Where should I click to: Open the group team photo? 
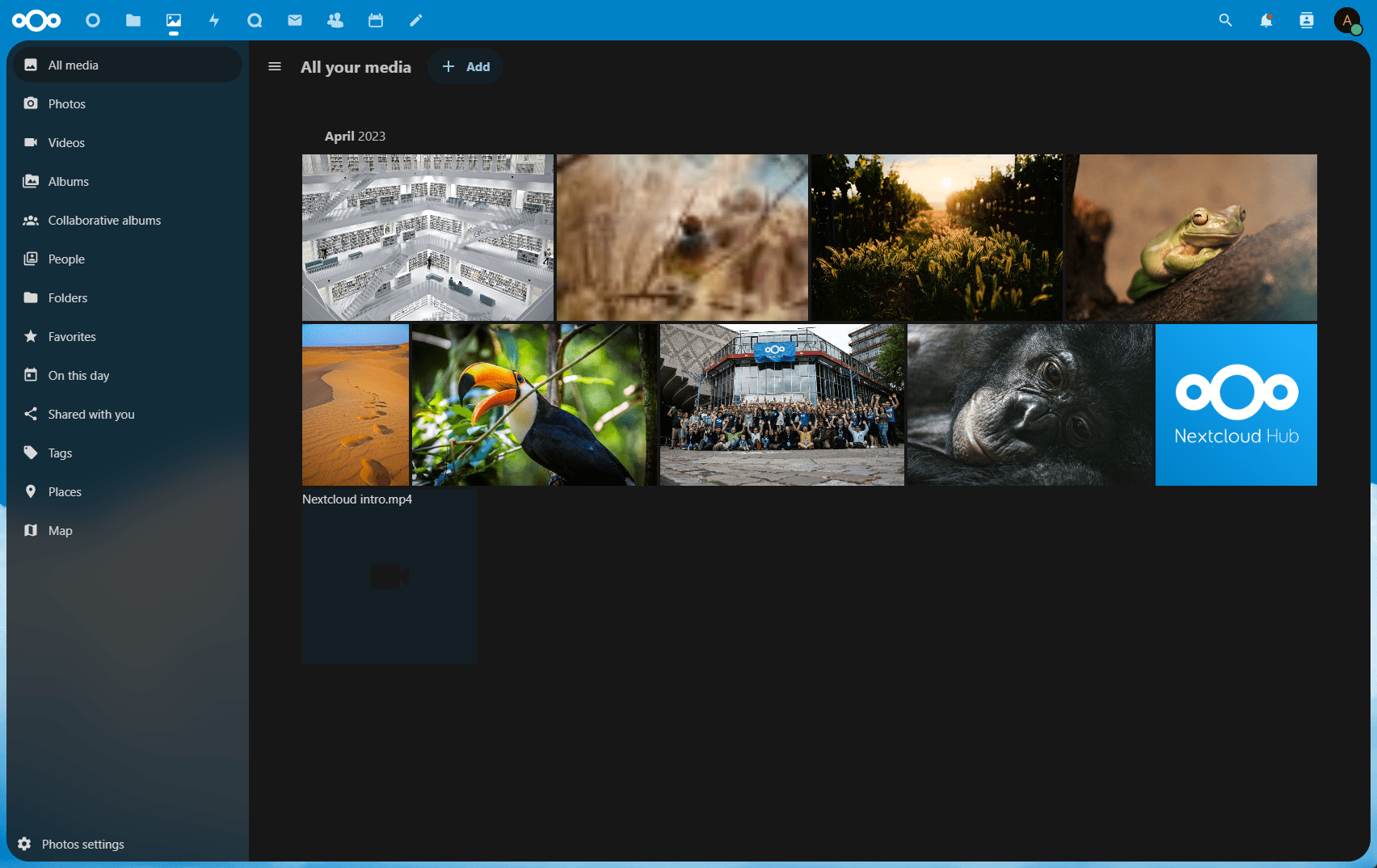782,405
